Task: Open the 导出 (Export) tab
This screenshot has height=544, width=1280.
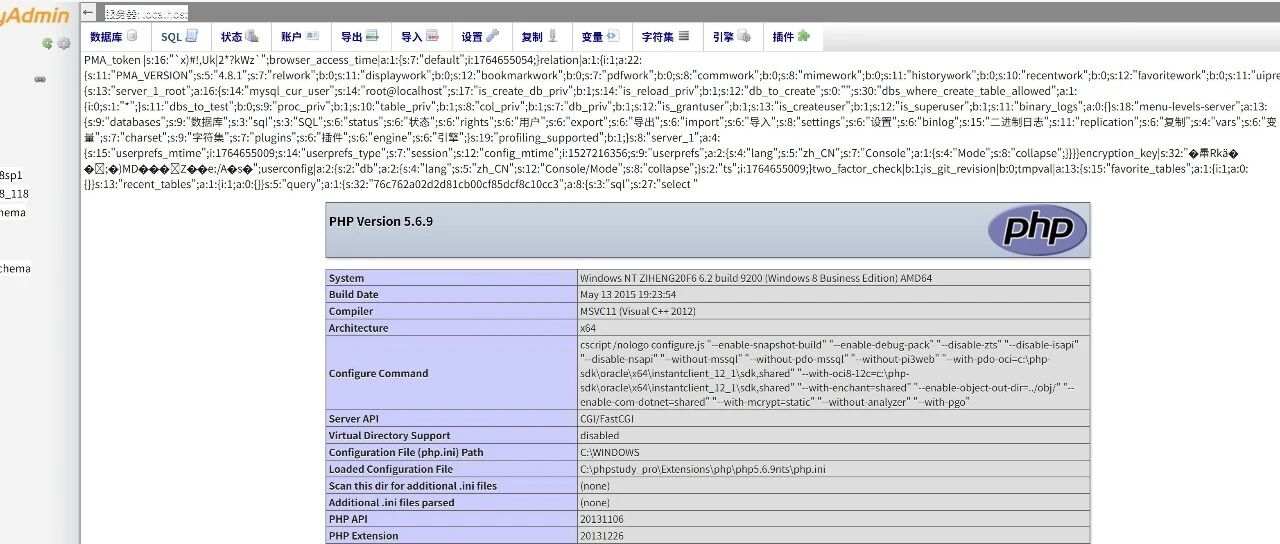Action: [x=359, y=37]
